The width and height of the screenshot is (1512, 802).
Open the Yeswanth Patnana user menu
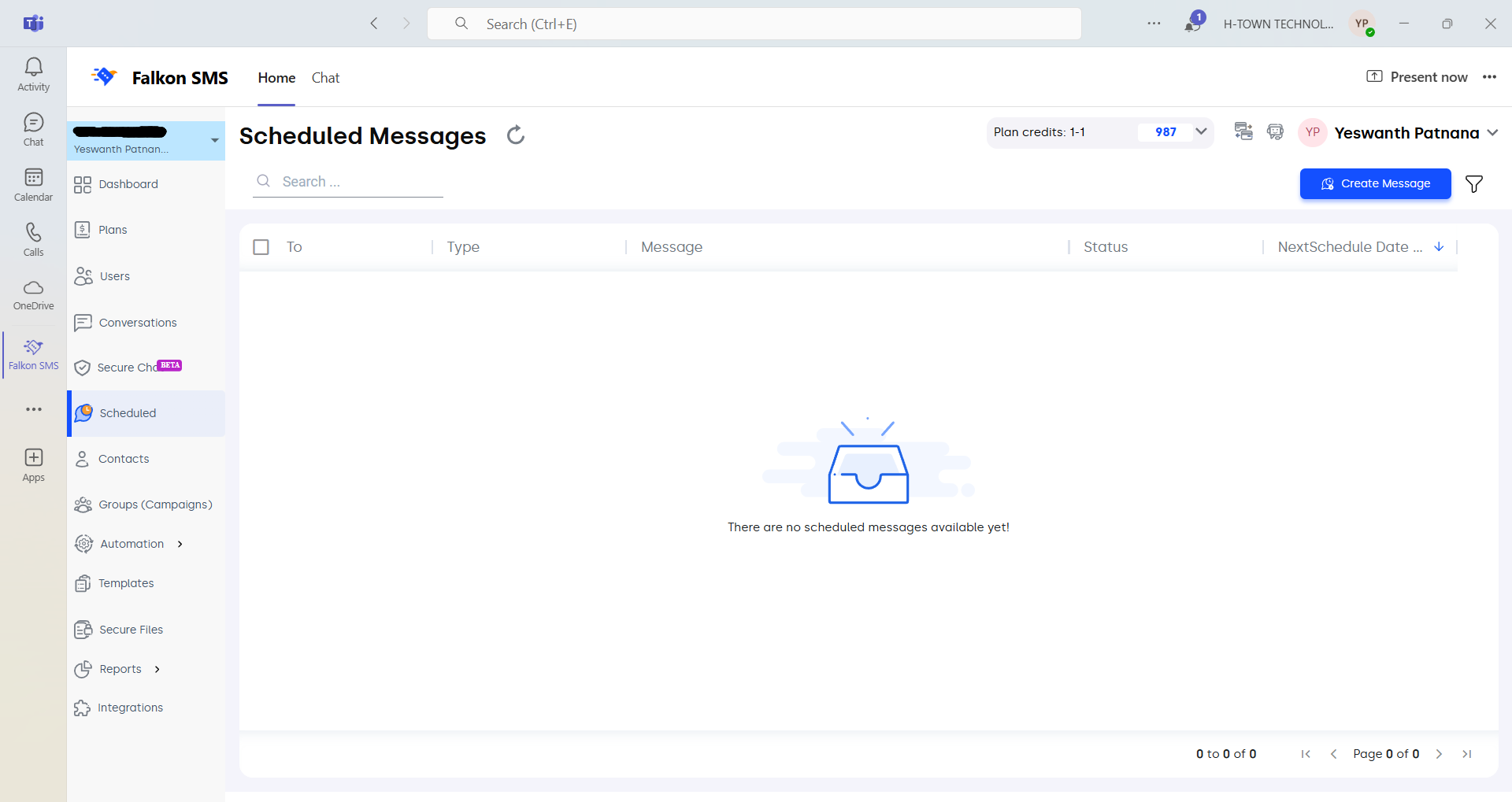[x=1398, y=133]
